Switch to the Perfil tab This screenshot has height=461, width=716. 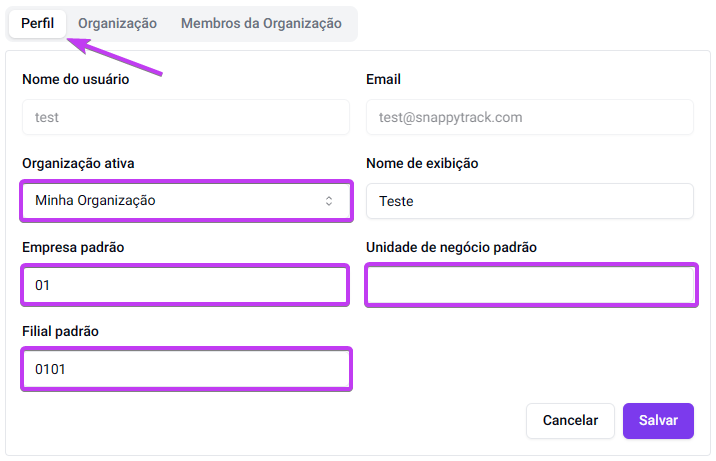pos(37,23)
